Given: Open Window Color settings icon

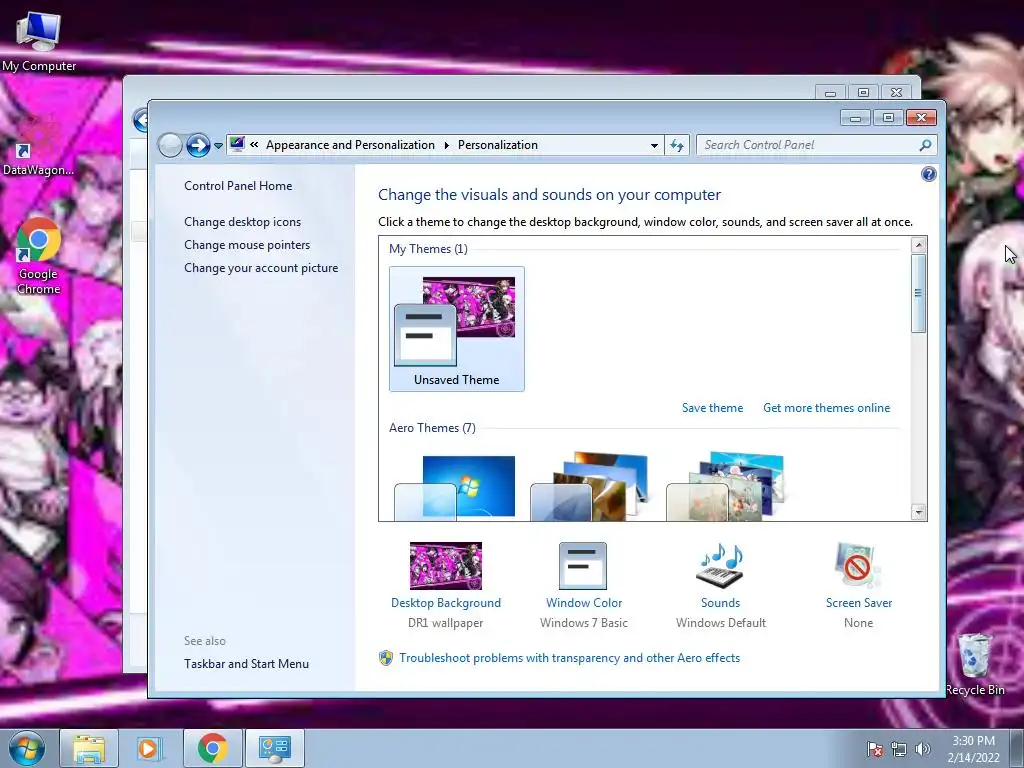Looking at the screenshot, I should tap(583, 566).
